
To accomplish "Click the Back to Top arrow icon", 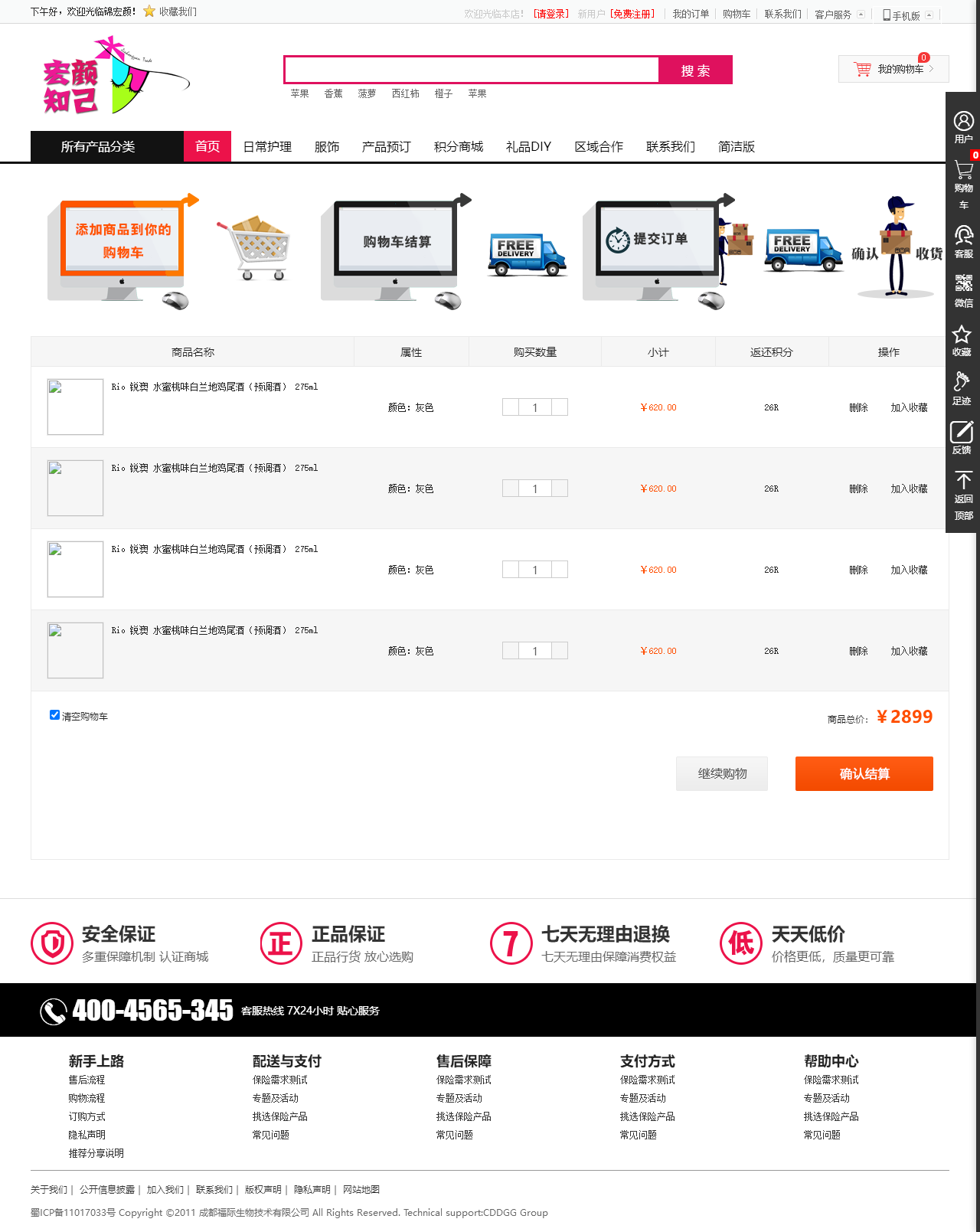I will coord(963,481).
